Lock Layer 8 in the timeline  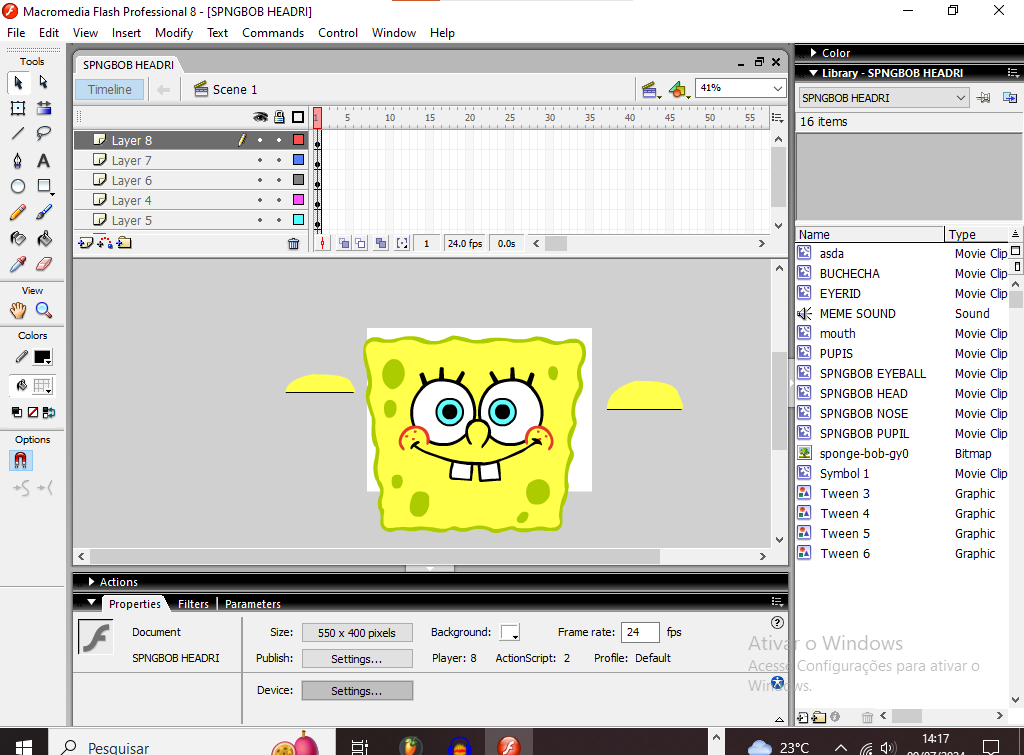coord(279,140)
